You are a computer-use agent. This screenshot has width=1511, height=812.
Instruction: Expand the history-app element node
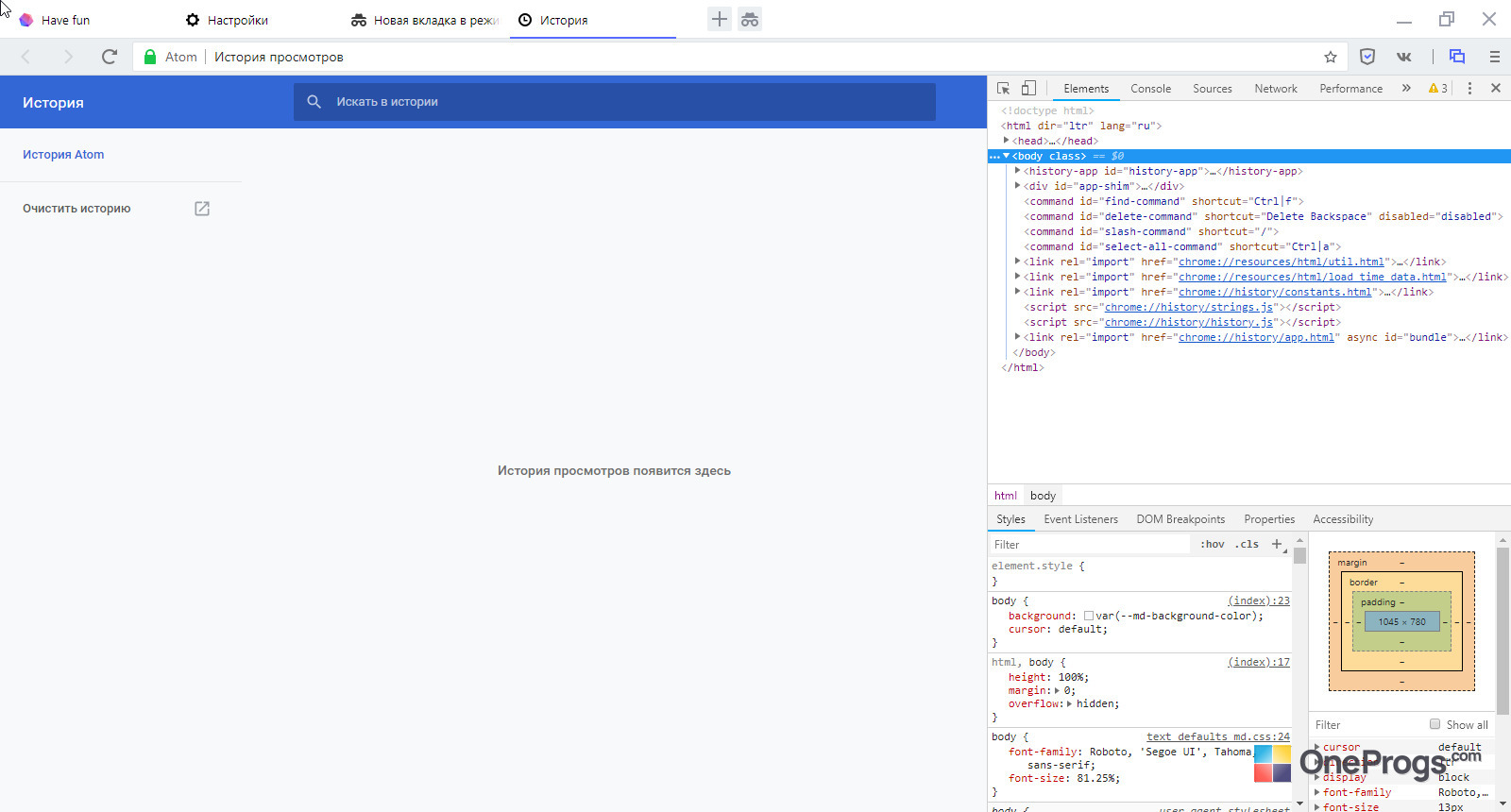[x=1018, y=171]
